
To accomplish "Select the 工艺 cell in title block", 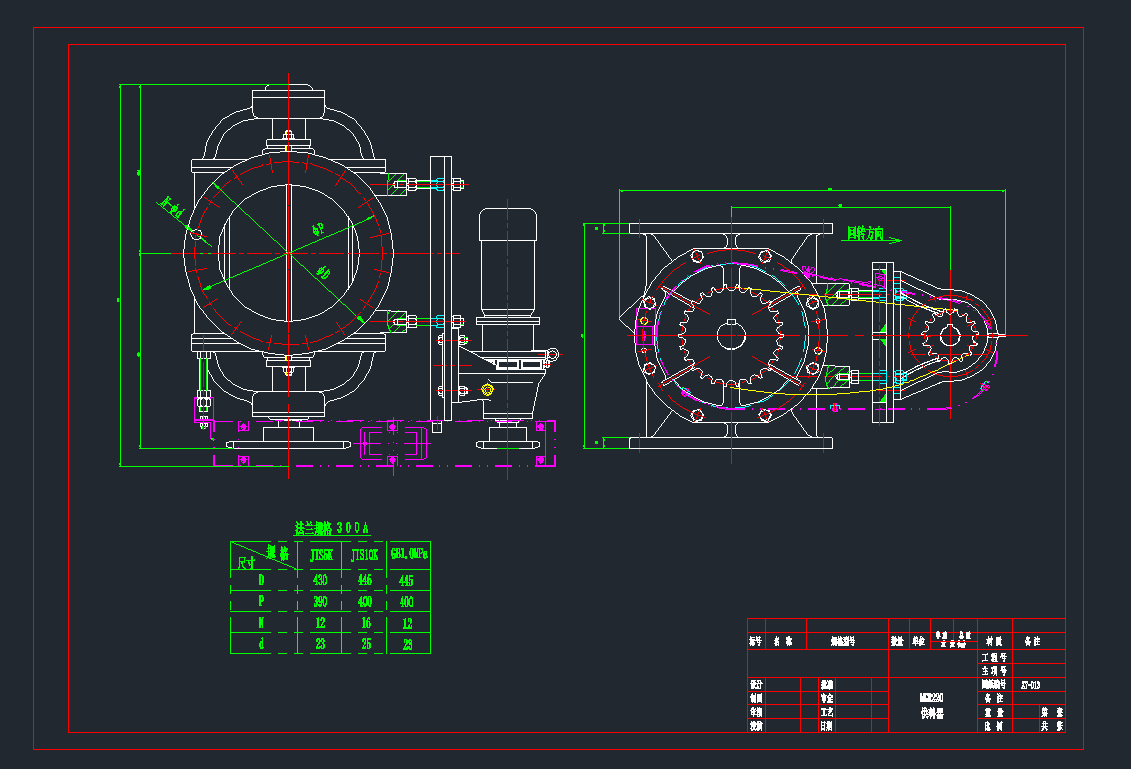I will (826, 713).
